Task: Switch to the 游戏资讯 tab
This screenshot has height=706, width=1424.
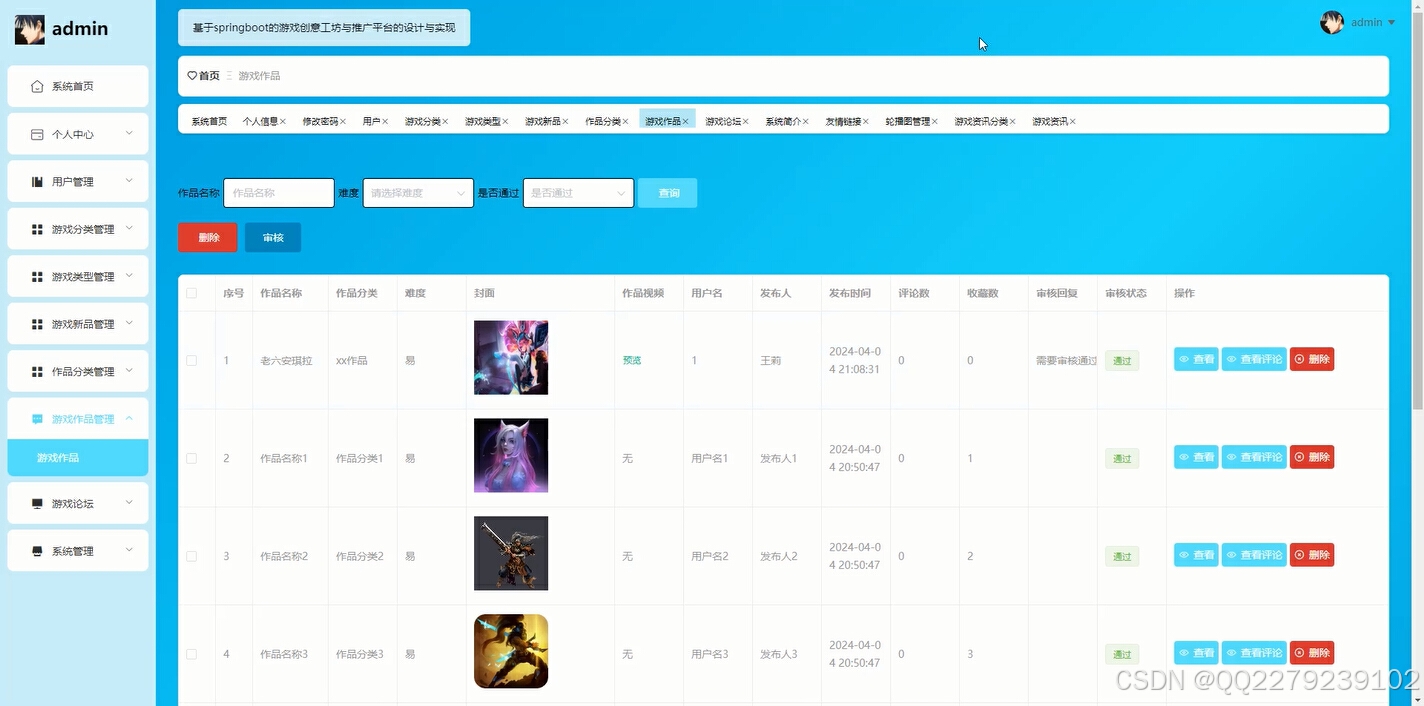Action: (1049, 120)
